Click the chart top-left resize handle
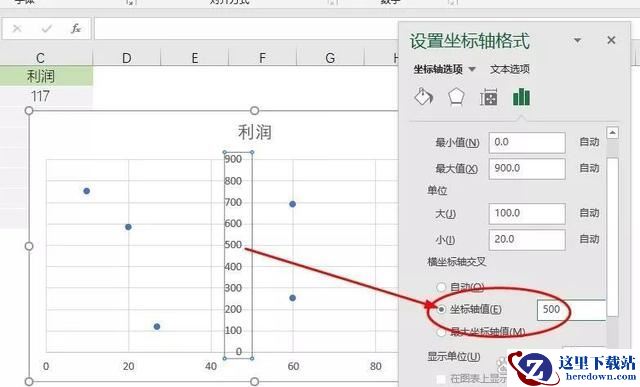Screen dimensions: 640x387 pyautogui.click(x=29, y=111)
